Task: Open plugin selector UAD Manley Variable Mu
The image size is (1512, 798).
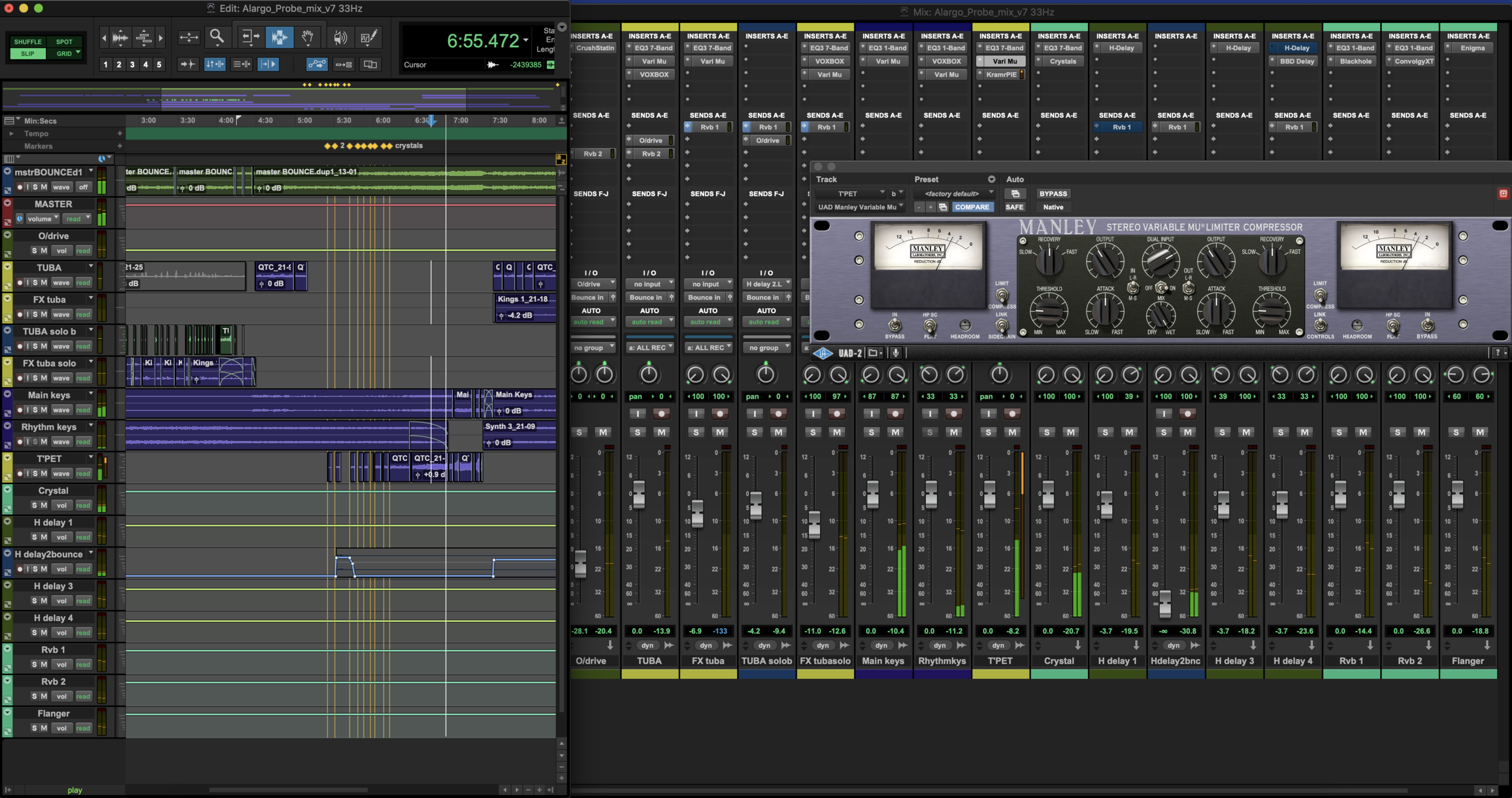Action: pyautogui.click(x=859, y=207)
